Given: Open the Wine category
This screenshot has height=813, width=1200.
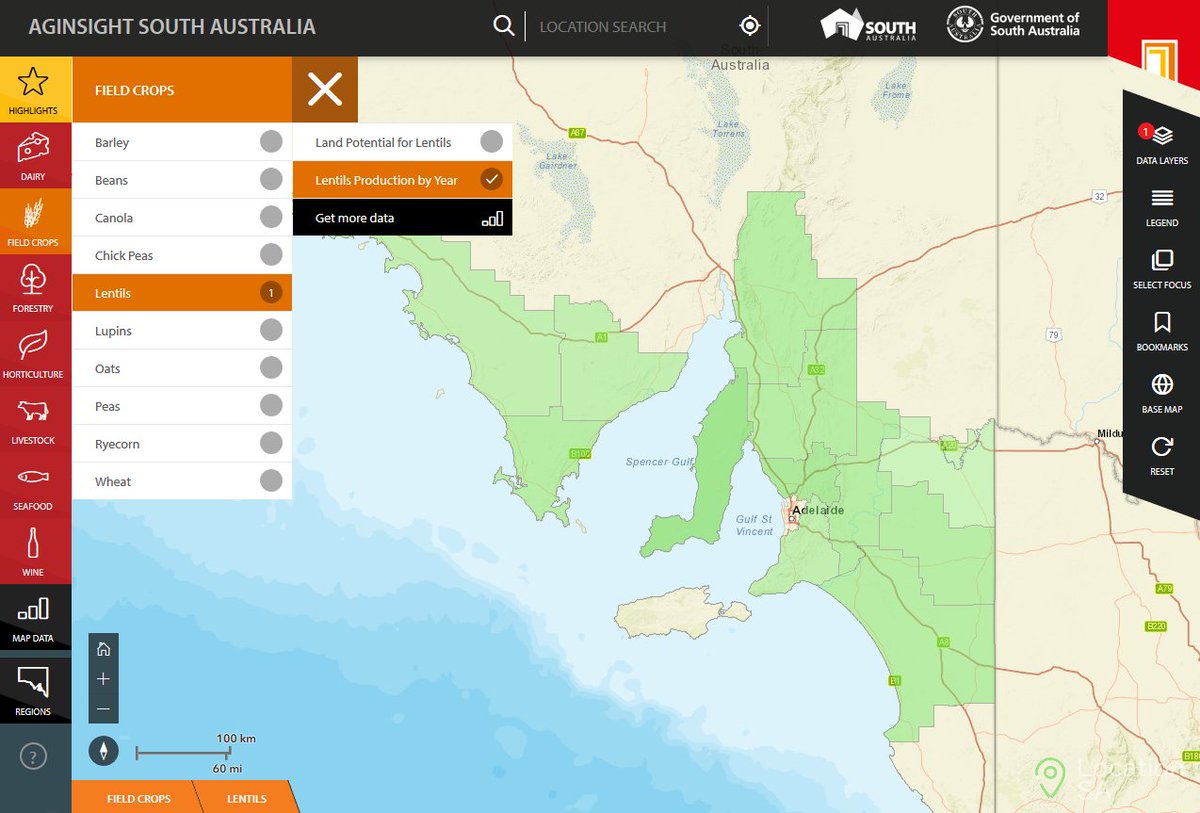Looking at the screenshot, I should (35, 551).
